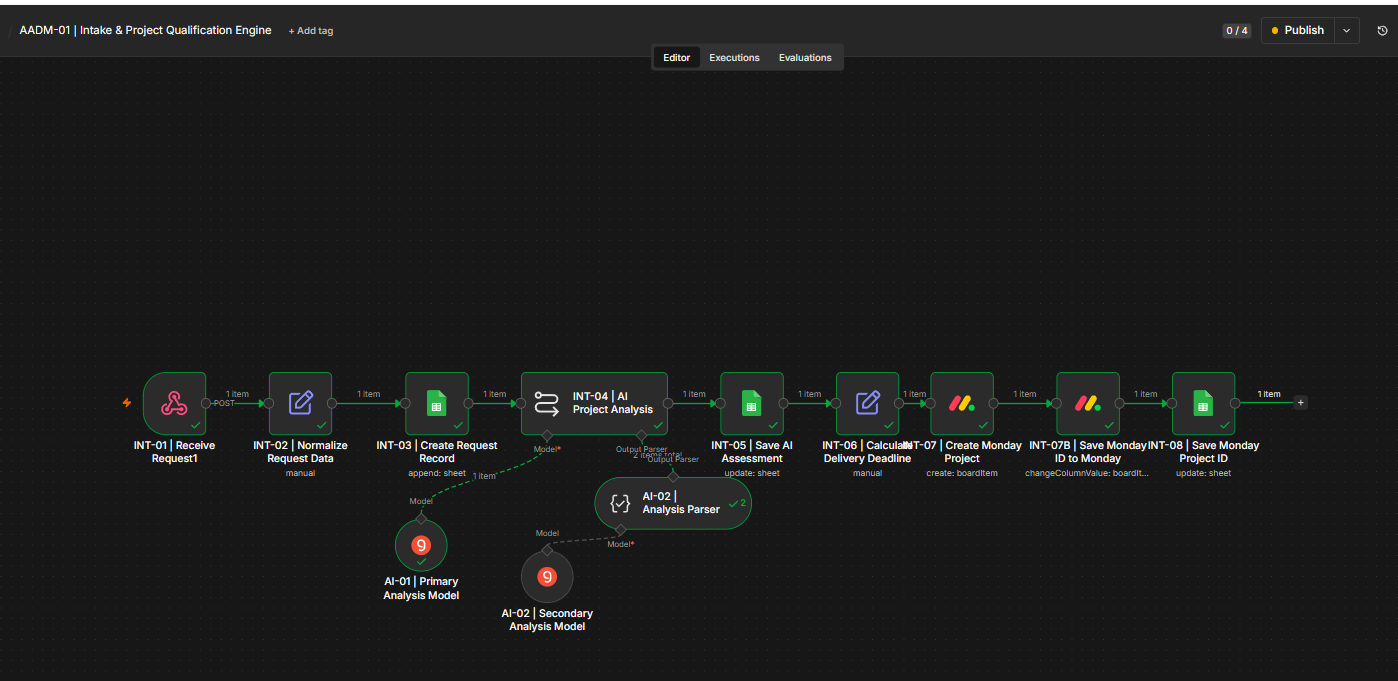Viewport: 1398px width, 681px height.
Task: Click the 0 / 4 counter badge
Action: tap(1236, 31)
